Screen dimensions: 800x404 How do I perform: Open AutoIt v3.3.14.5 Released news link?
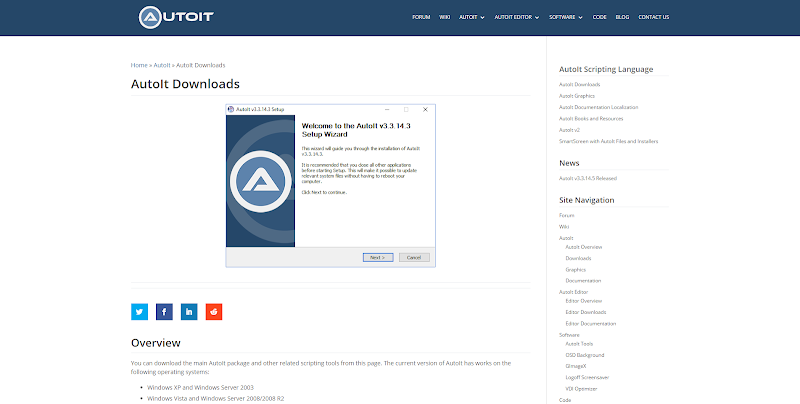click(x=588, y=179)
